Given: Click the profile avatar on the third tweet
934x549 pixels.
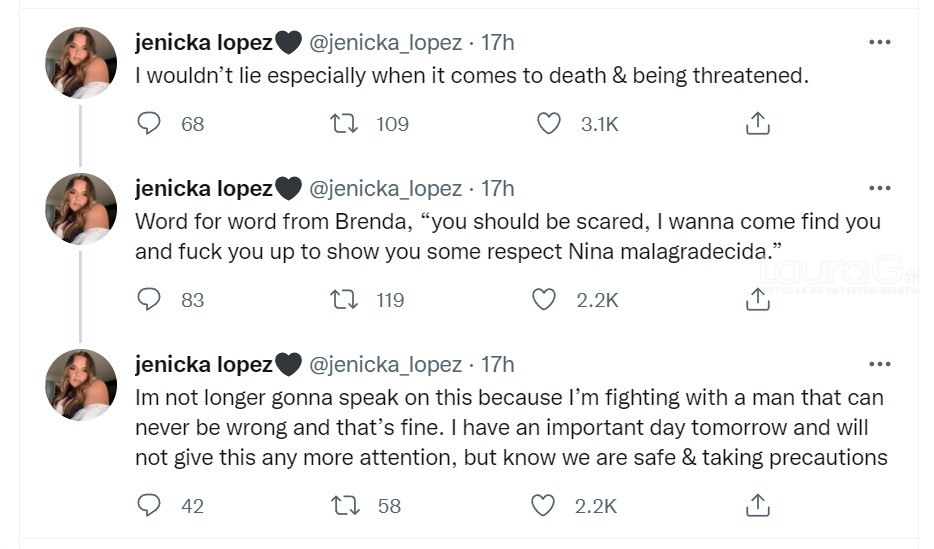Looking at the screenshot, I should tap(81, 384).
